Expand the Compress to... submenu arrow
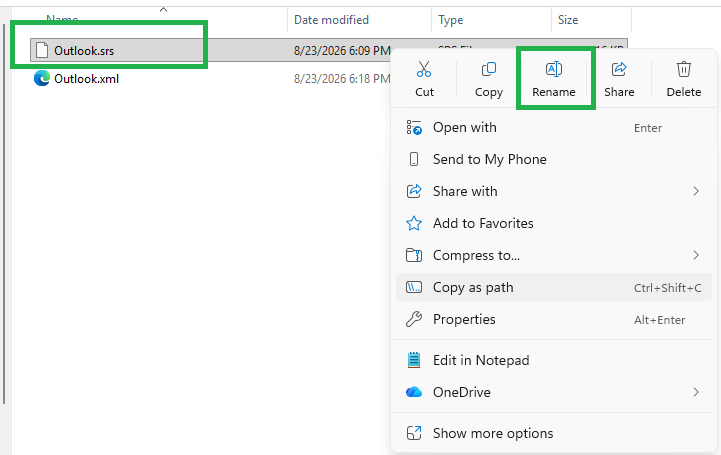 (696, 255)
